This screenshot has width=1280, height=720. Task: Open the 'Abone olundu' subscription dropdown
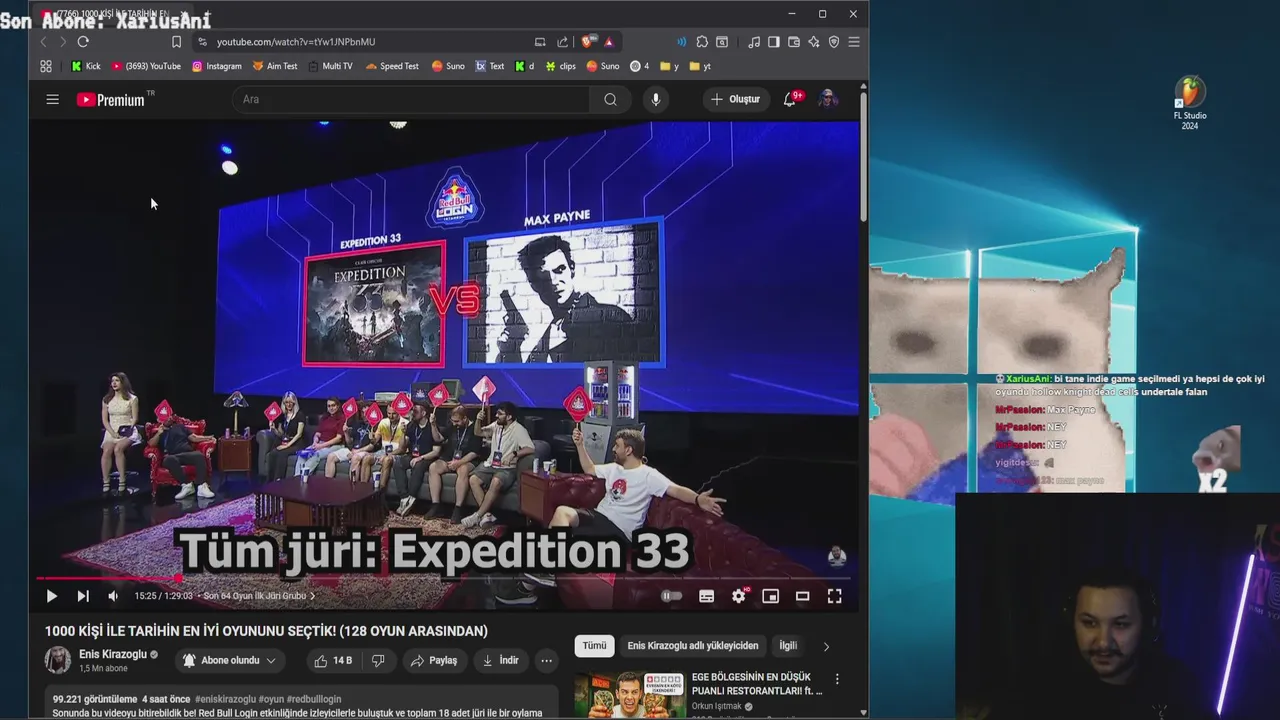click(229, 660)
